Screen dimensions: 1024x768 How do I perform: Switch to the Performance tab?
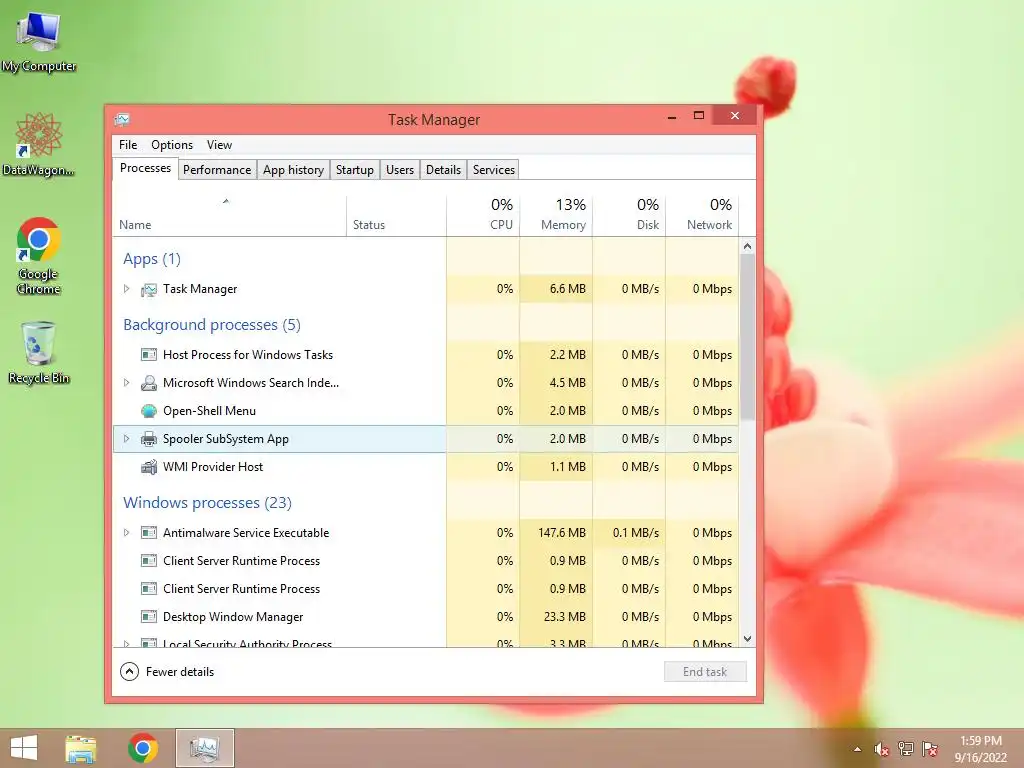(217, 170)
